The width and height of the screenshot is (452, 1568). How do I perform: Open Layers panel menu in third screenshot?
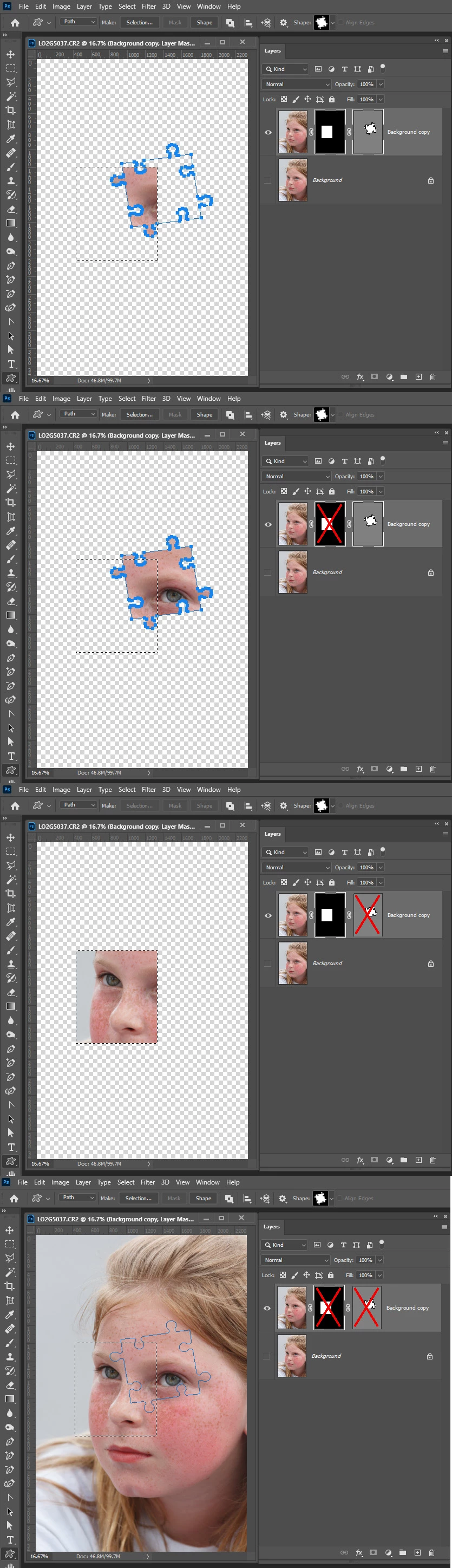446,835
